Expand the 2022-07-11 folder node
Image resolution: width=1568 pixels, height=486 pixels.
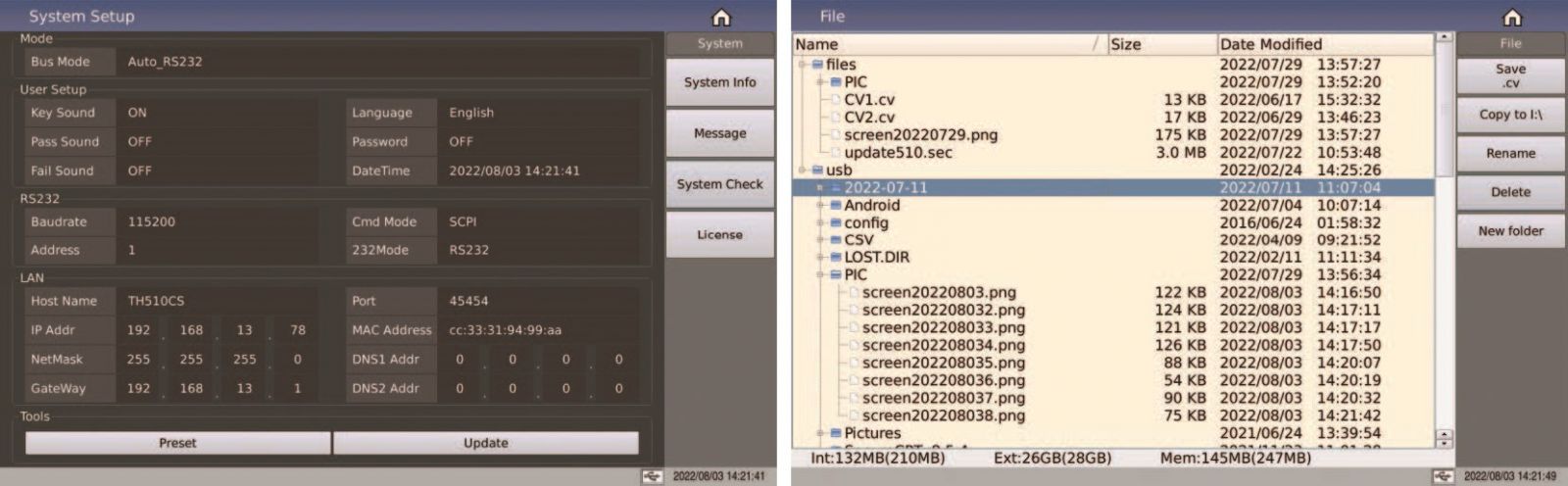tap(820, 188)
